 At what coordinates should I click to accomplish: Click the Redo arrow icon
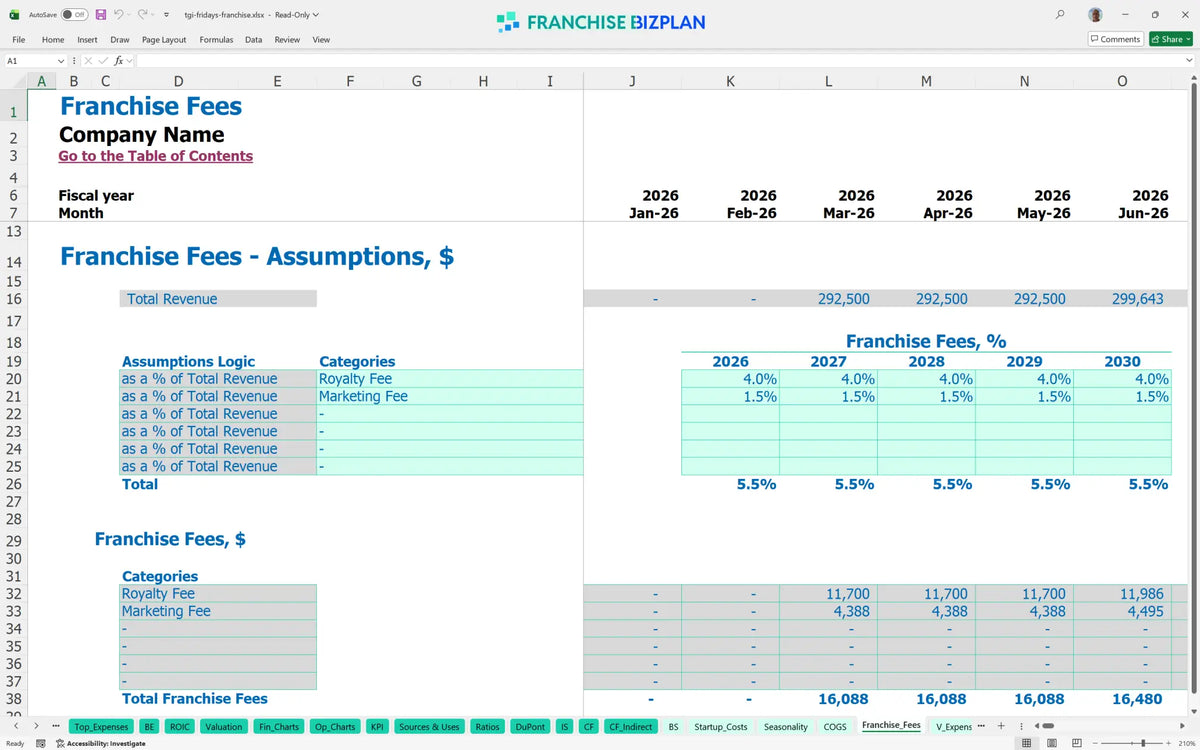[143, 15]
